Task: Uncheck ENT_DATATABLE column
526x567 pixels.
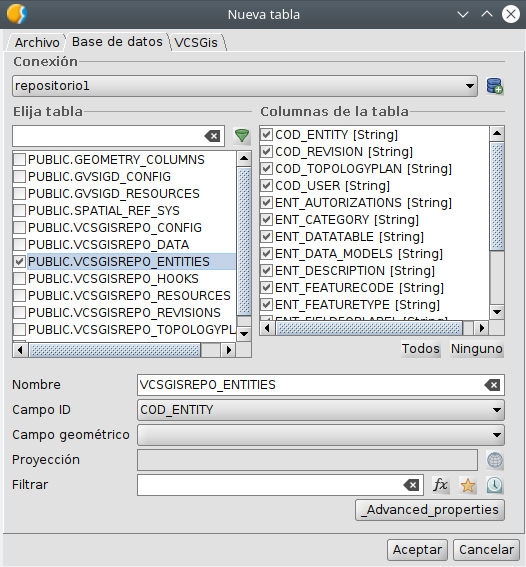Action: 266,236
